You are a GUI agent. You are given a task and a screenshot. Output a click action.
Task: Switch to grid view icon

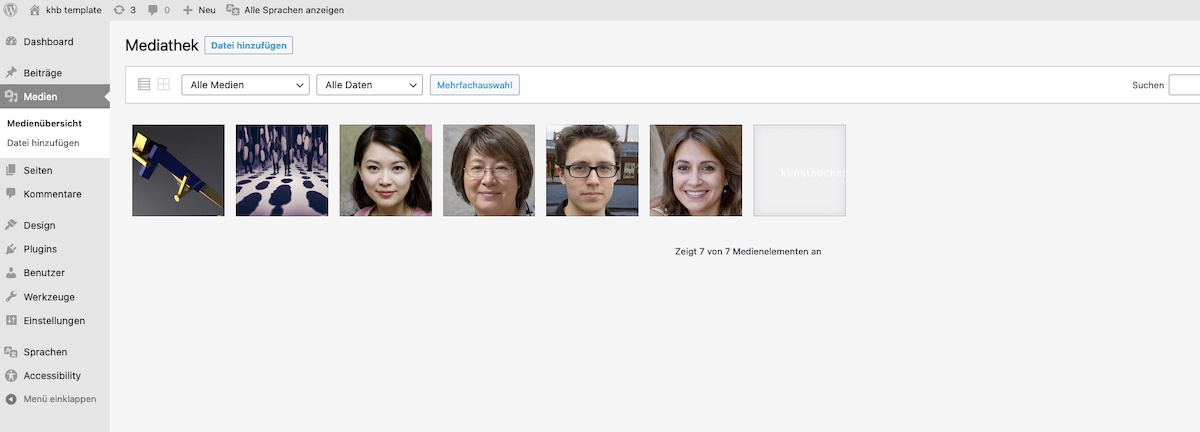[x=163, y=85]
